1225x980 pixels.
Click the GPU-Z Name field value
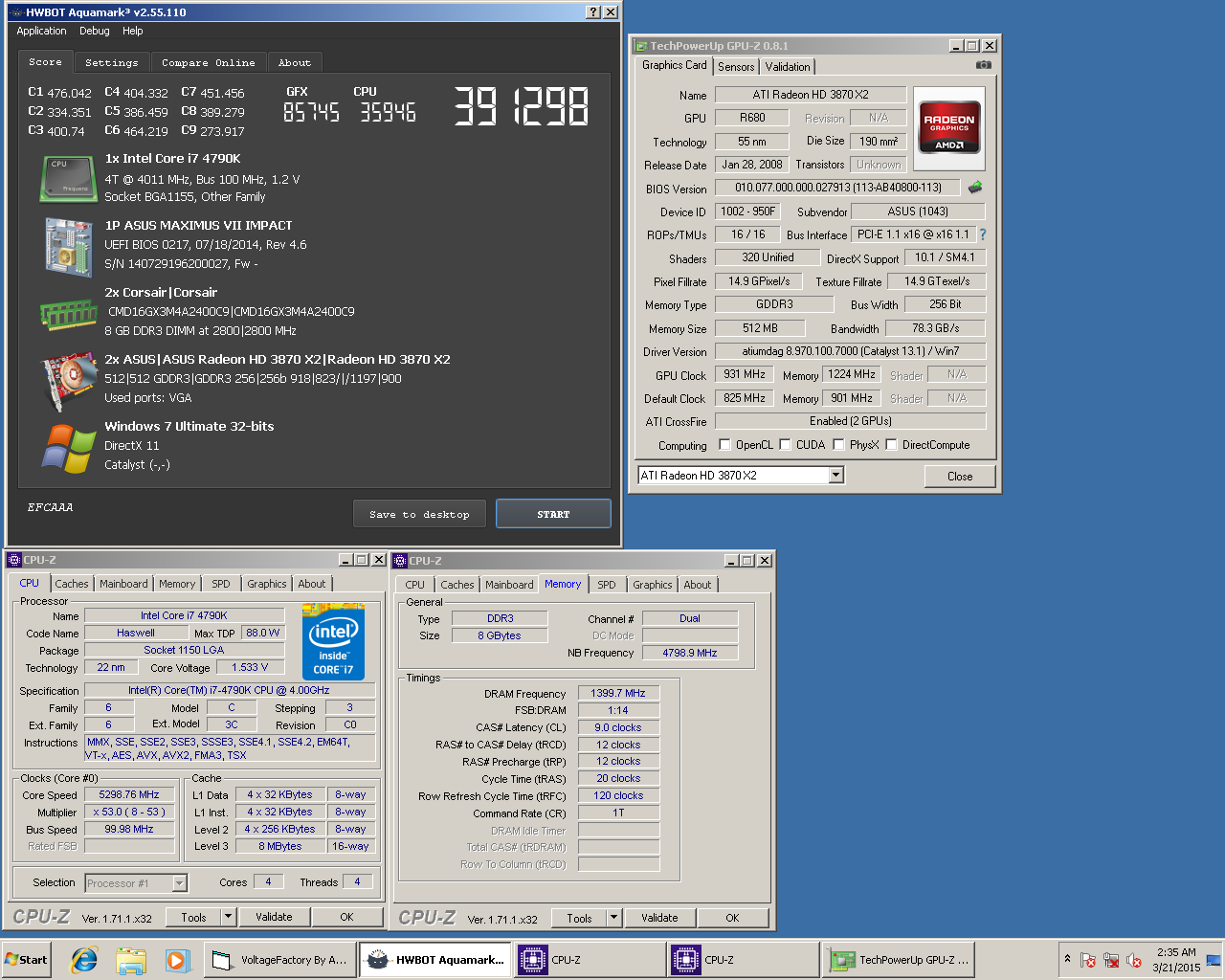coord(811,95)
